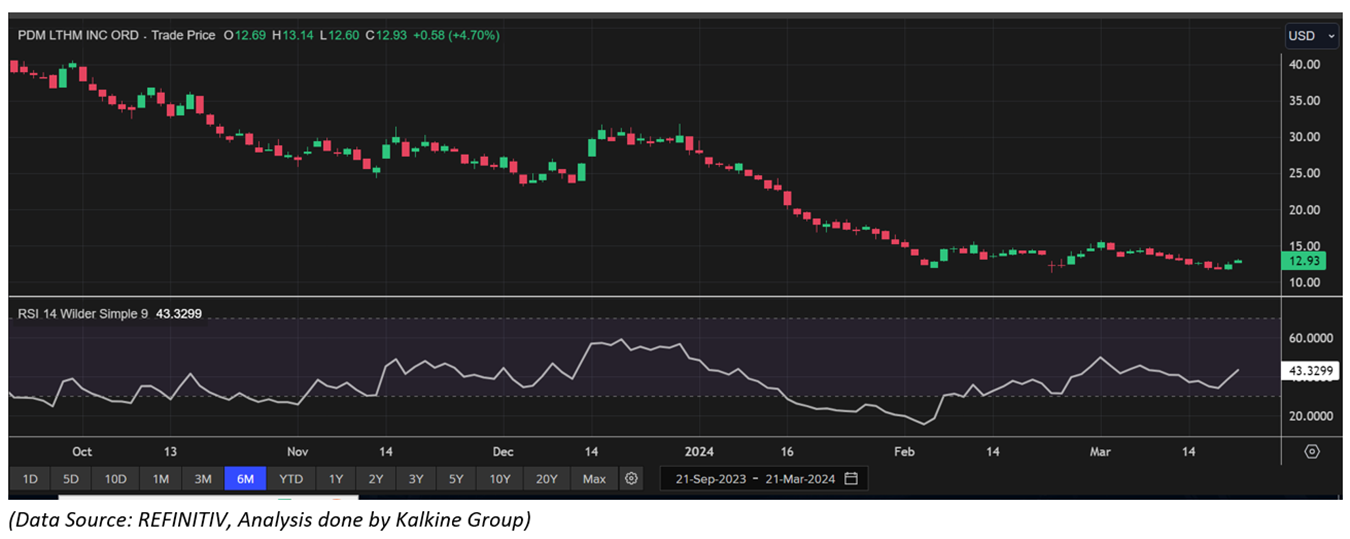Choose the 10D range button

(116, 479)
